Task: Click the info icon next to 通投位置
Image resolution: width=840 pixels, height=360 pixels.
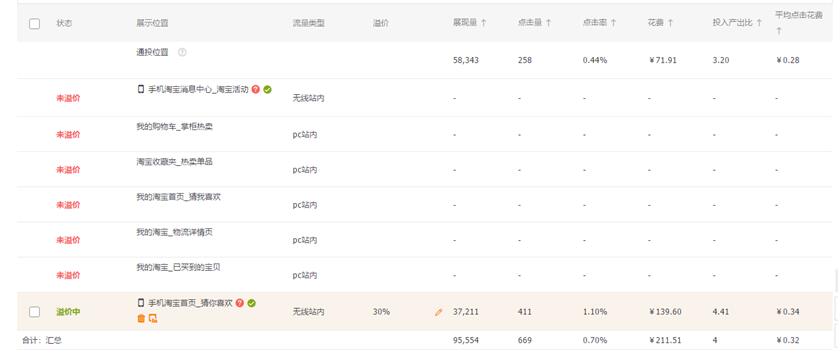Action: click(182, 52)
